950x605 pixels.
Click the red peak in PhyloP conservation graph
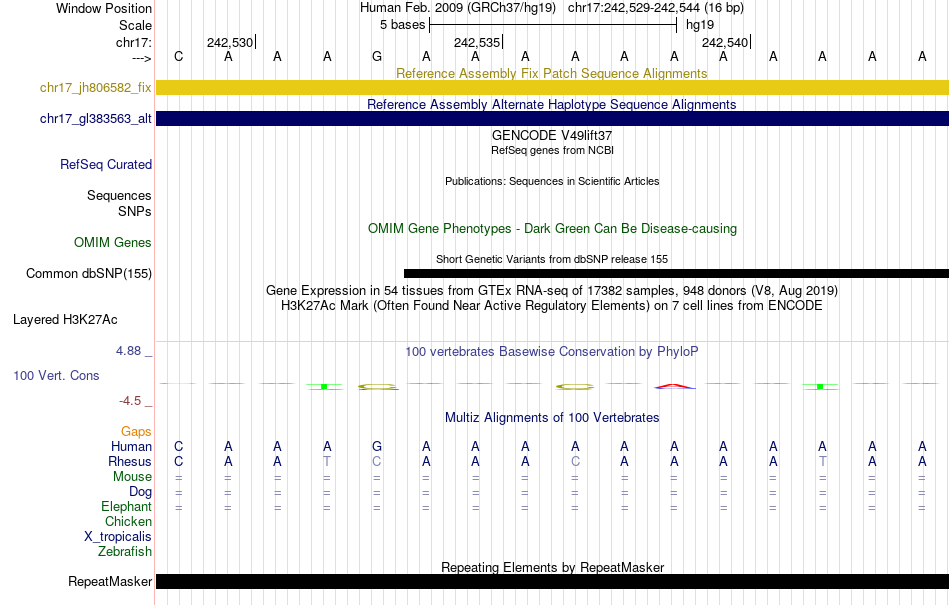pos(674,385)
